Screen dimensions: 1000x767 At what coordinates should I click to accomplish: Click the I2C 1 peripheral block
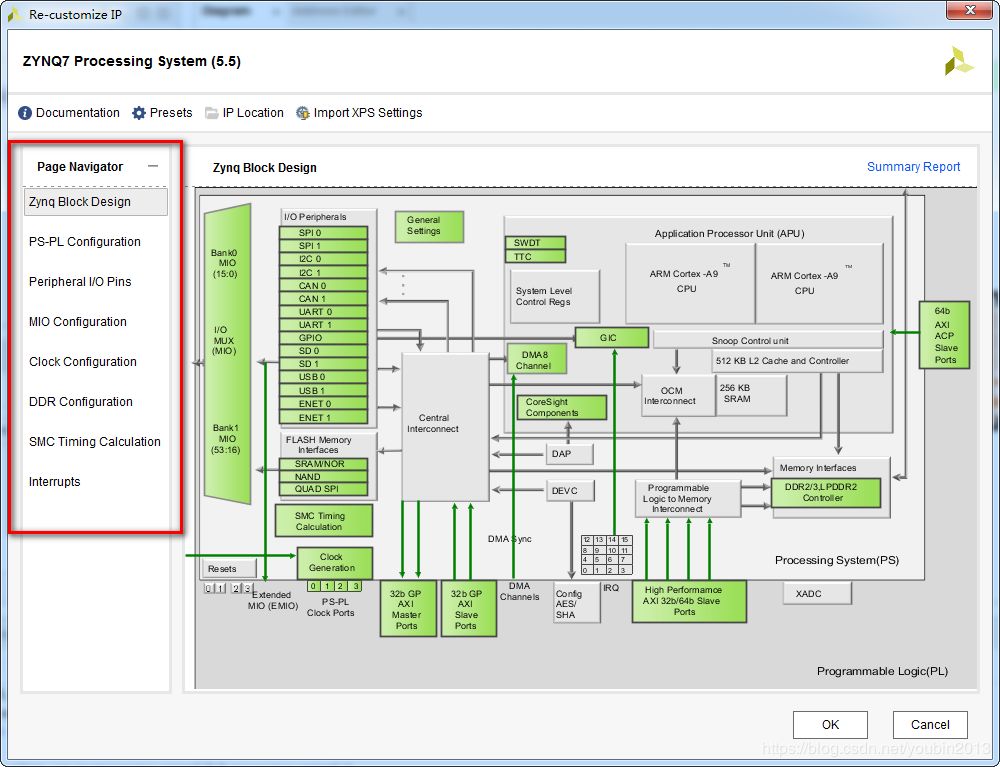323,272
